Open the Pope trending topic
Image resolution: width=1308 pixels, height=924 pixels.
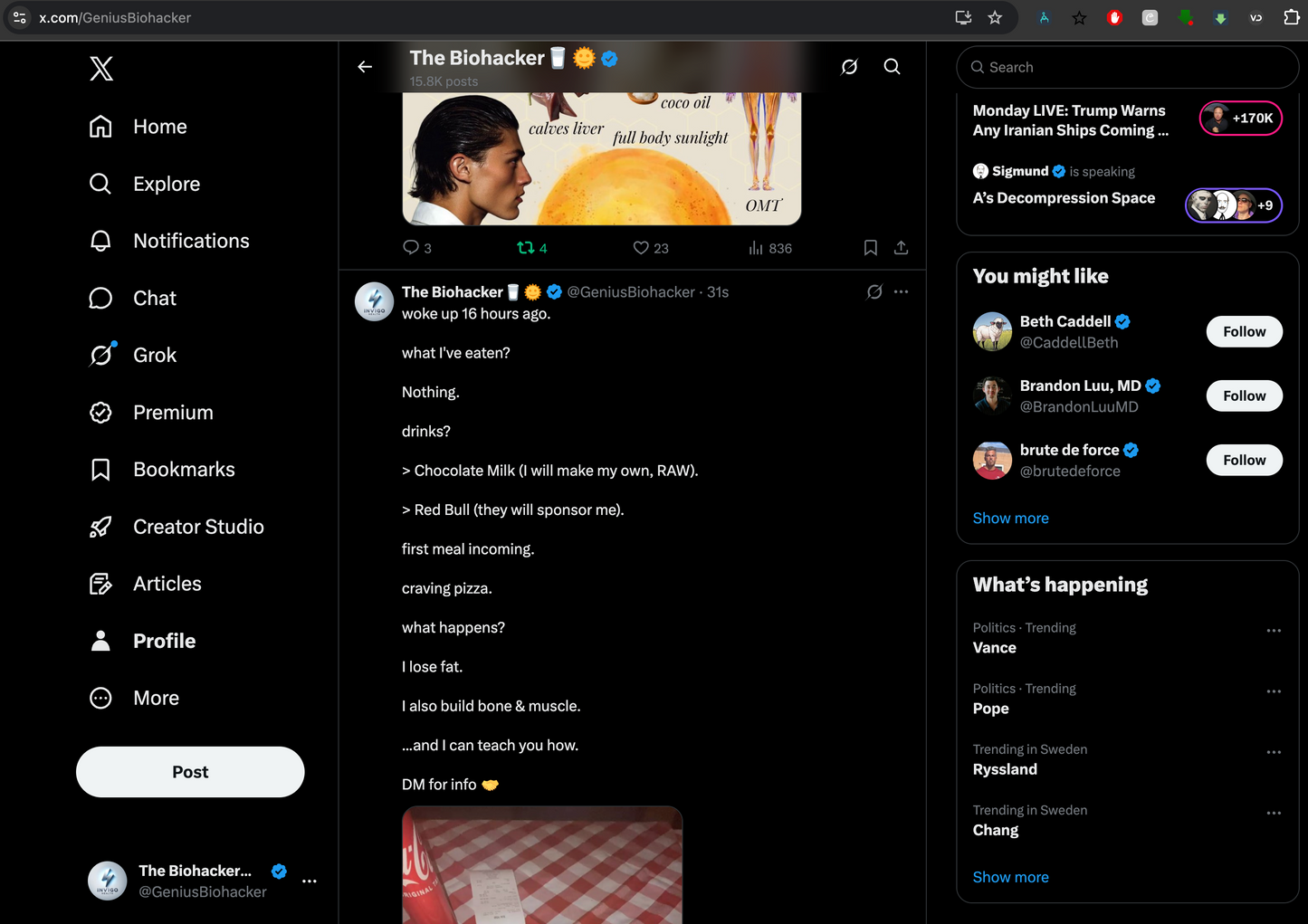(x=991, y=709)
